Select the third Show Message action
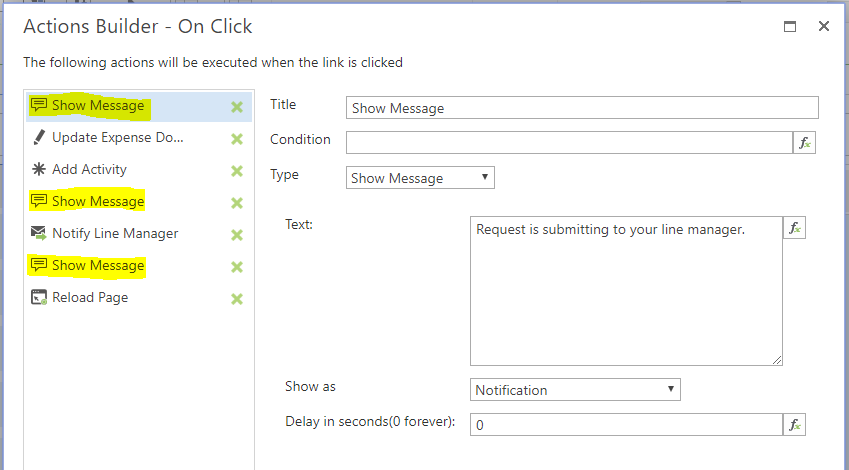 pyautogui.click(x=98, y=266)
